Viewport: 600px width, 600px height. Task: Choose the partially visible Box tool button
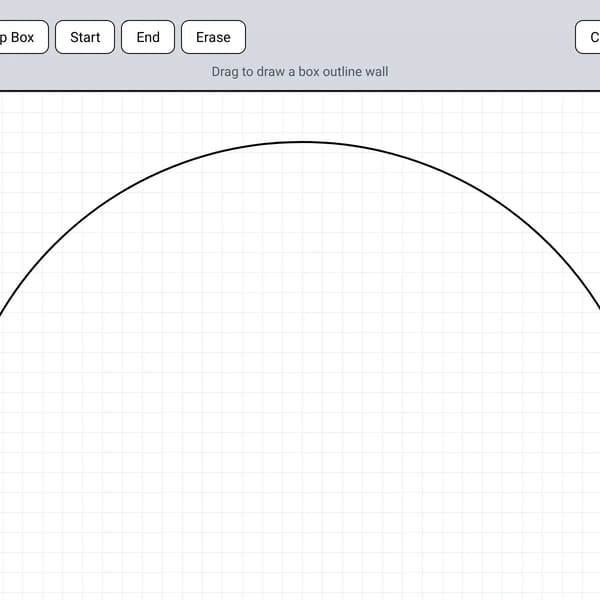click(24, 37)
